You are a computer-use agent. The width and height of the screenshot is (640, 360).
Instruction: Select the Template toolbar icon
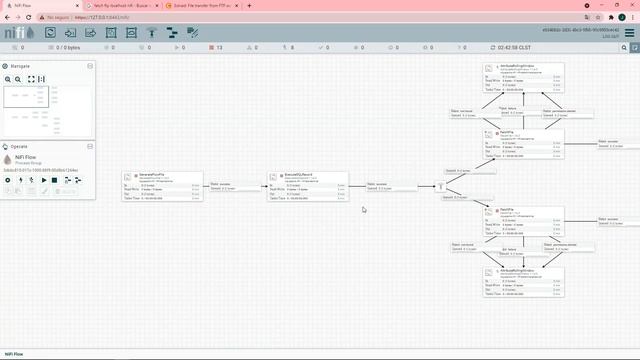(172, 33)
